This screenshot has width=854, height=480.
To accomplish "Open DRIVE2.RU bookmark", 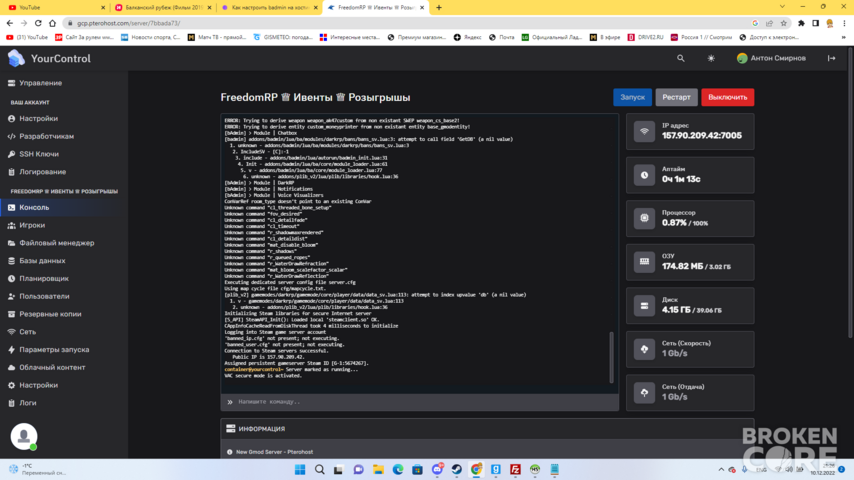I will [645, 37].
